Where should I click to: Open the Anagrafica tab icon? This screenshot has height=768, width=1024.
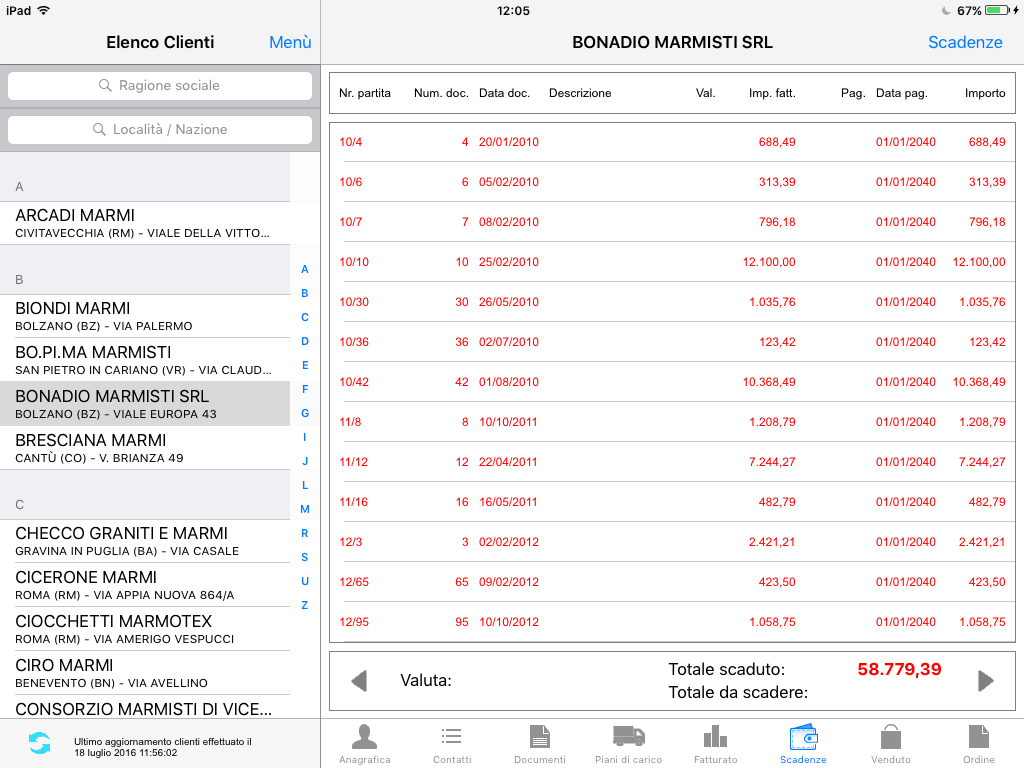click(364, 737)
